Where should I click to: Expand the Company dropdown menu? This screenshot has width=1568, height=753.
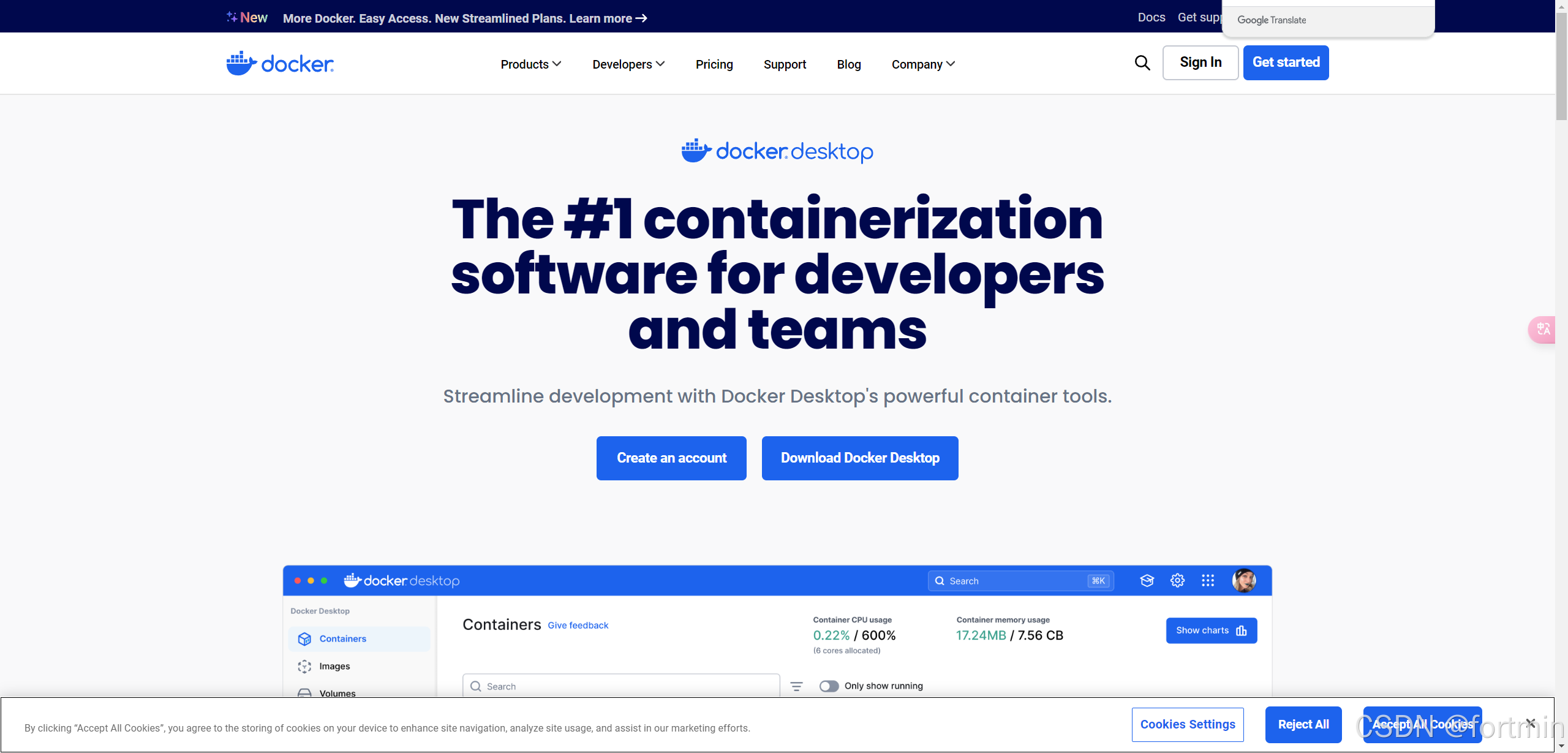click(x=923, y=64)
